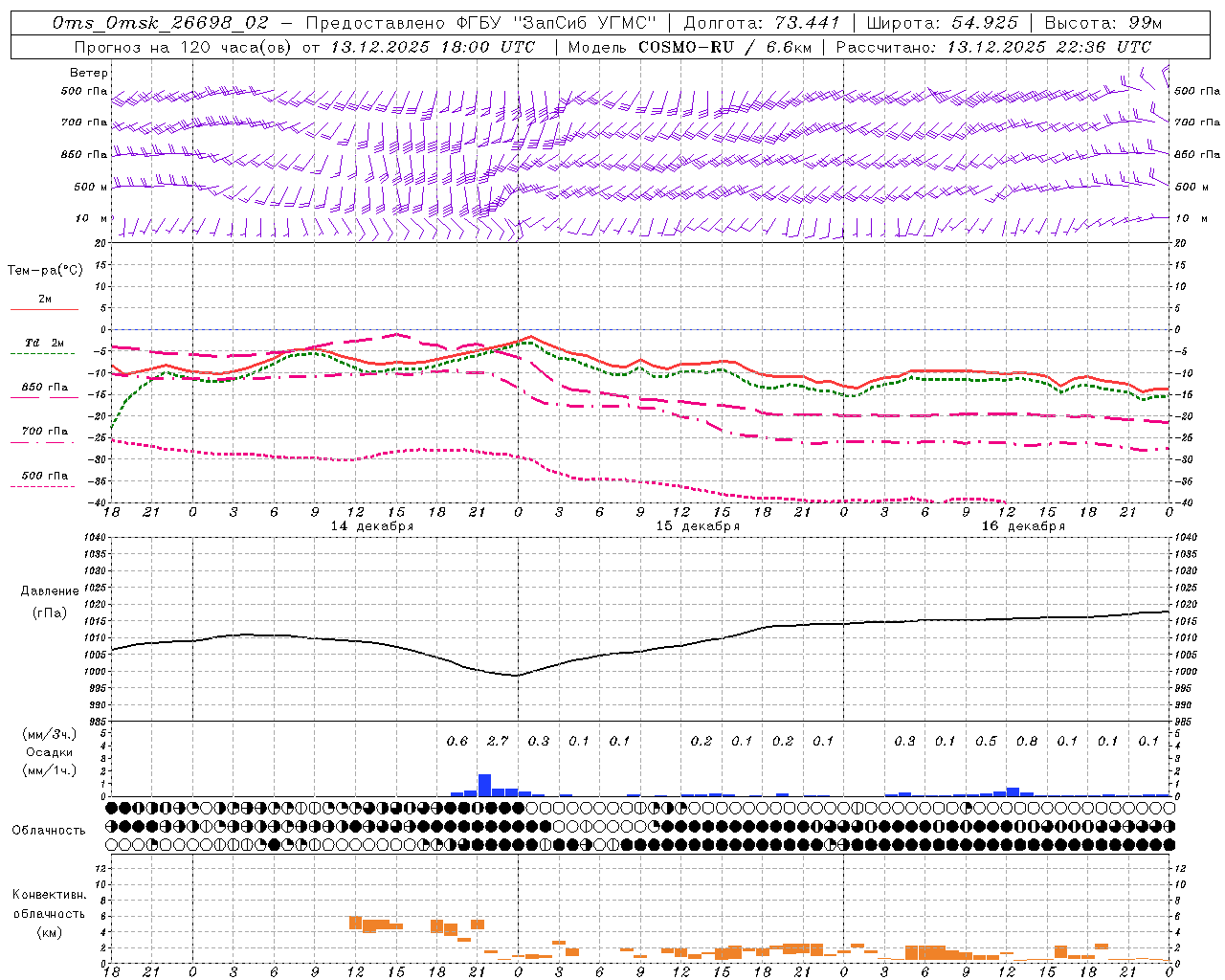Click the Осадки precipitation label
Image resolution: width=1225 pixels, height=980 pixels.
[50, 752]
